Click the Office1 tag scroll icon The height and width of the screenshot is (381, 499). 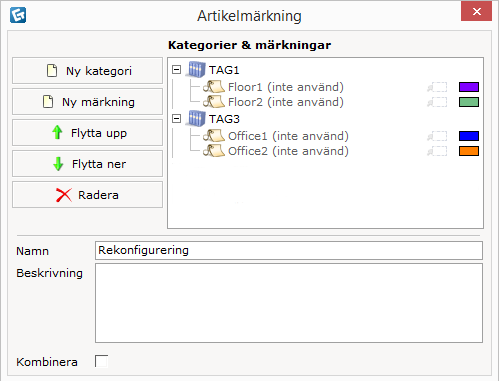coord(214,136)
